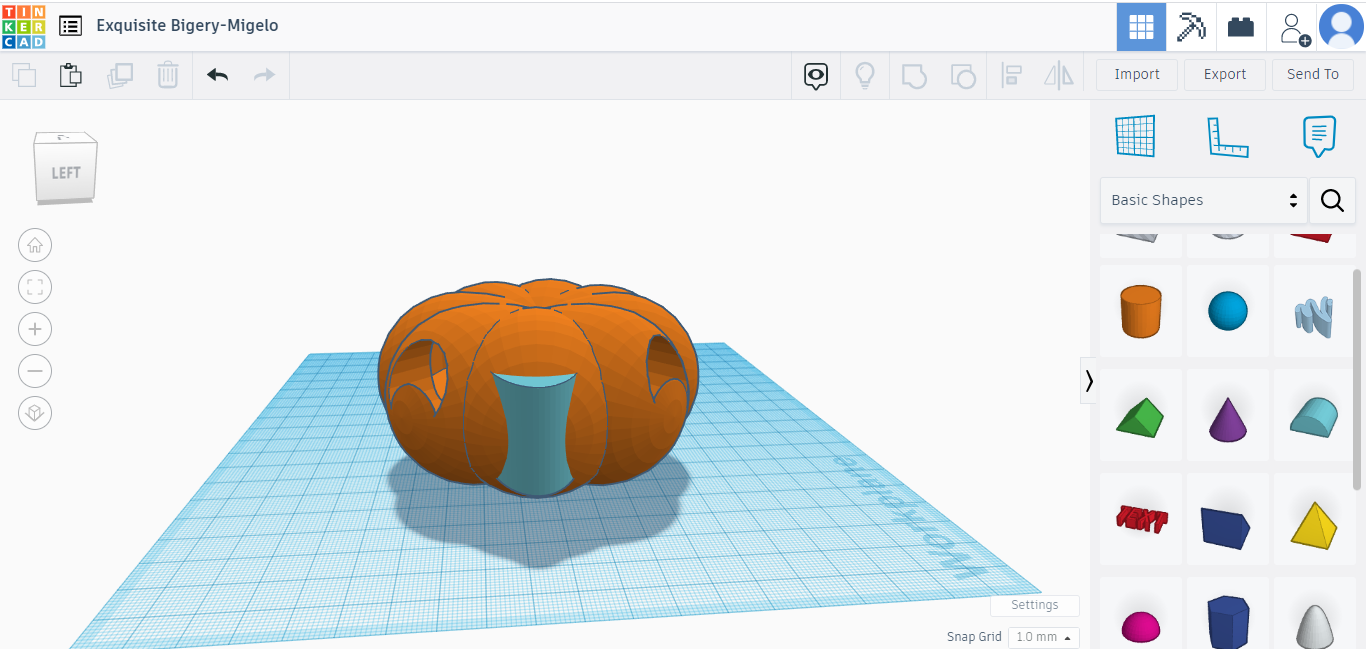Select the orange cylinder shape
1366x649 pixels.
tap(1140, 311)
